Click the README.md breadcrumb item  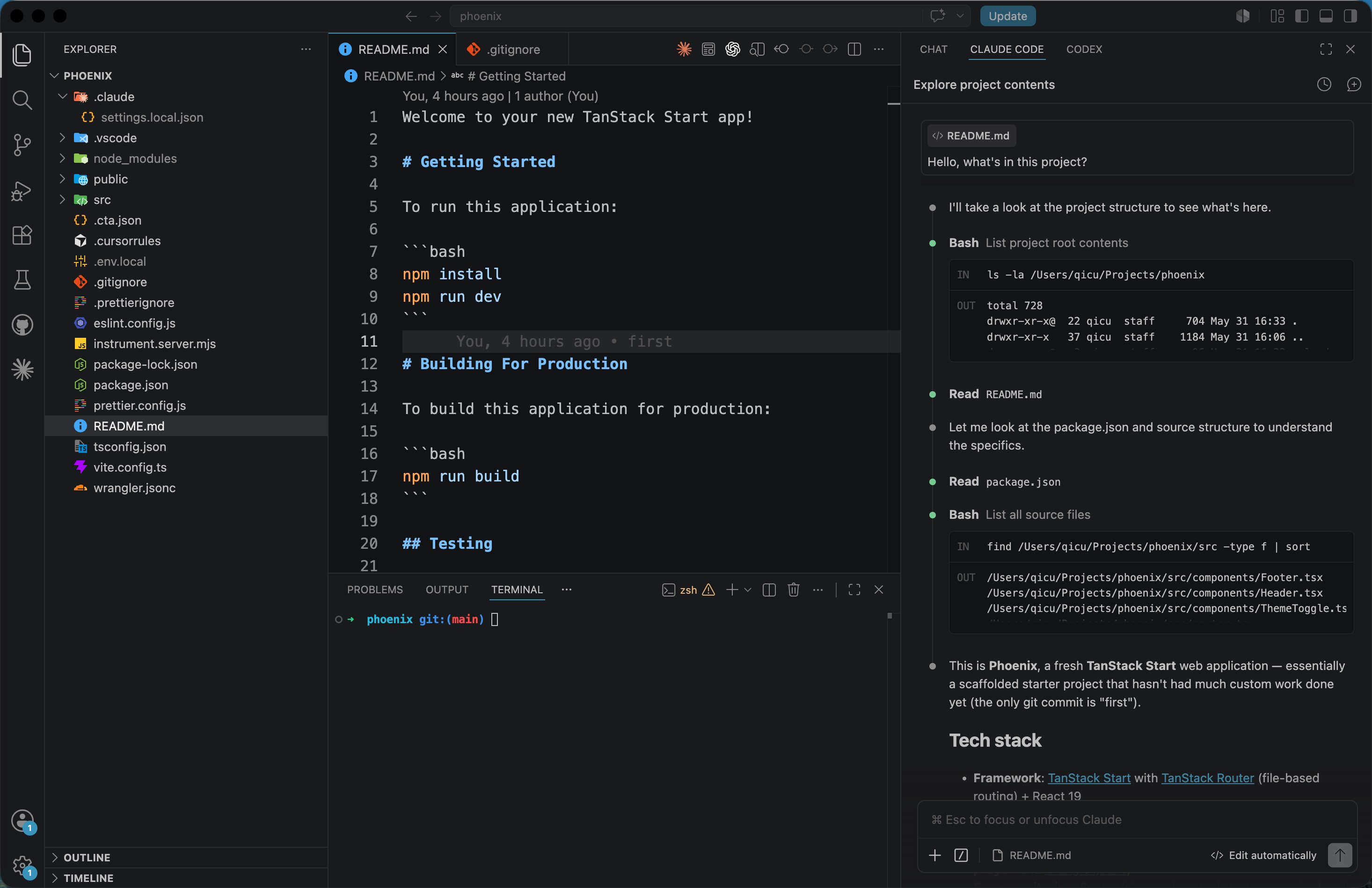pos(399,76)
